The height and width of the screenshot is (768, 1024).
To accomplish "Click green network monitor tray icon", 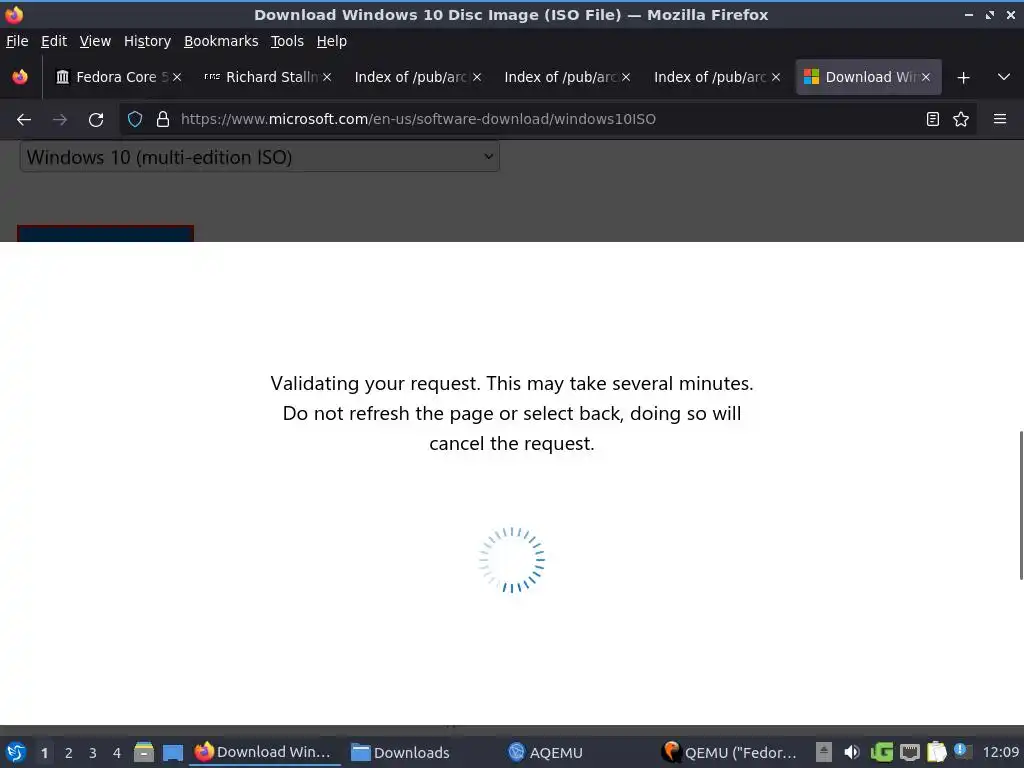I will point(881,752).
